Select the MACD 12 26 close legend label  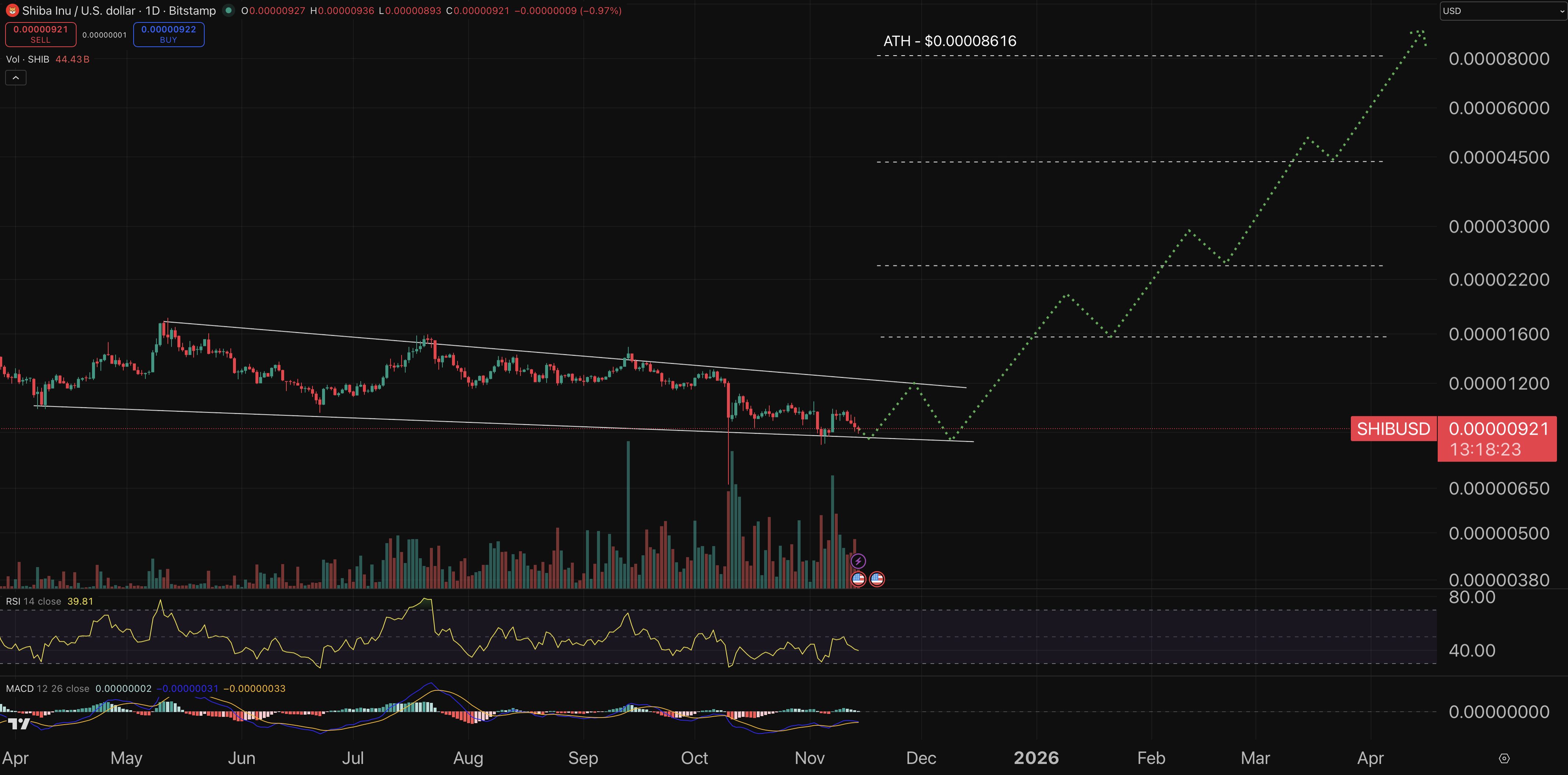47,688
